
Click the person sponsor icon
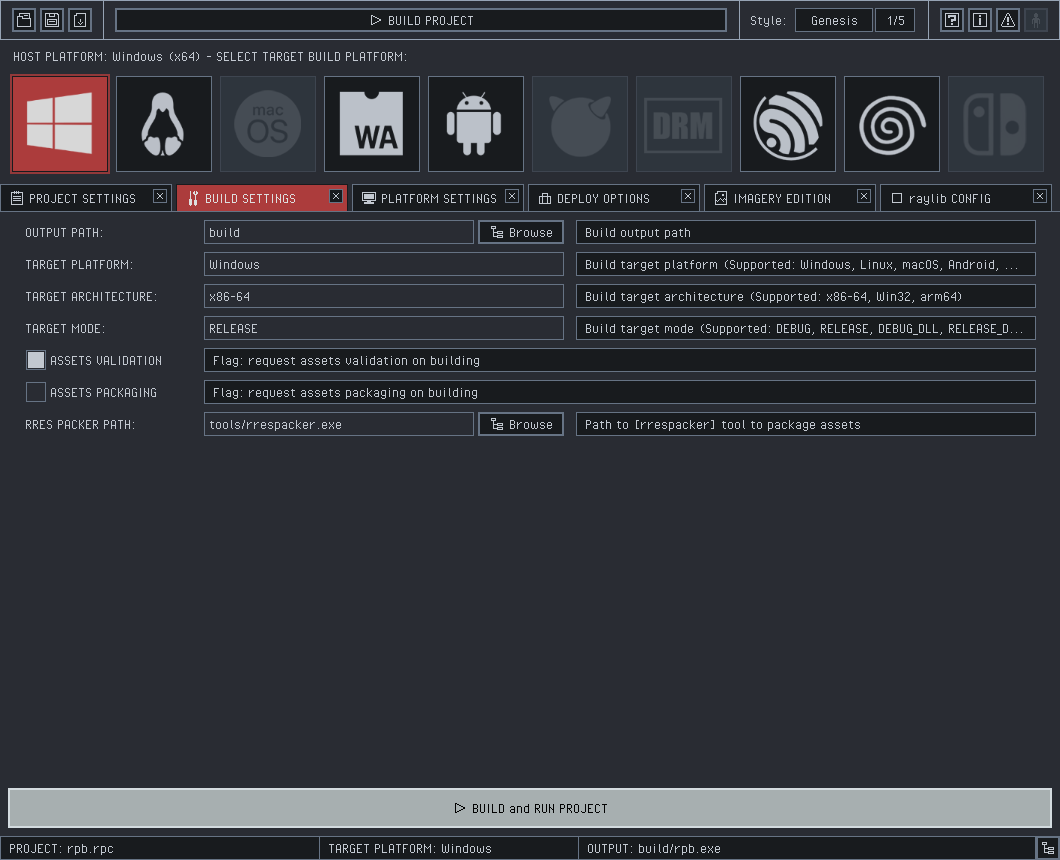click(x=1036, y=20)
